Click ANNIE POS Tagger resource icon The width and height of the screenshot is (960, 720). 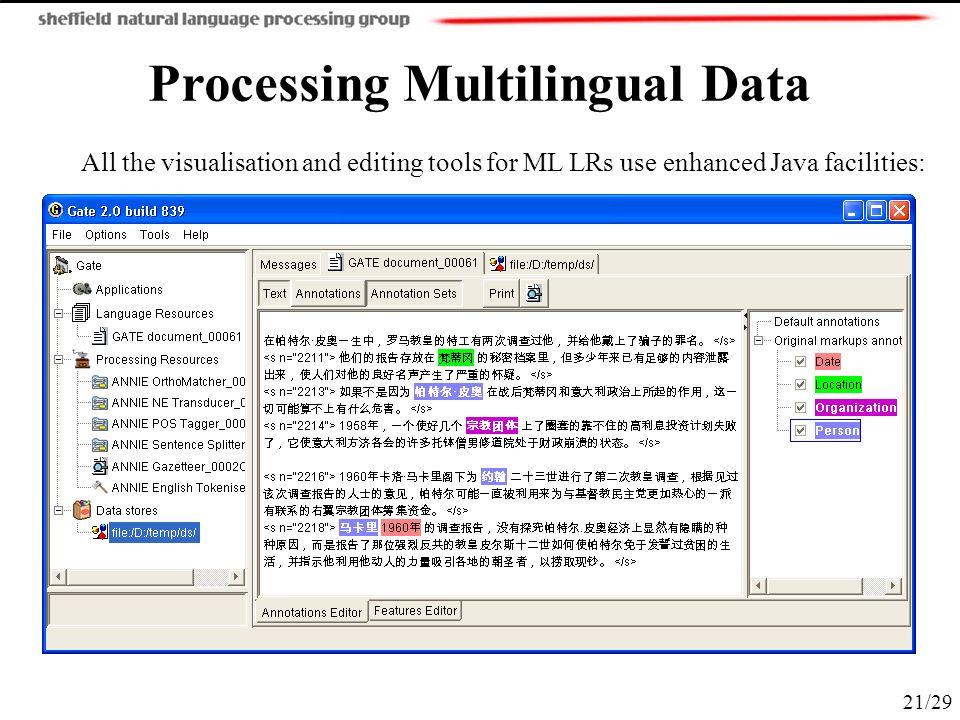100,424
